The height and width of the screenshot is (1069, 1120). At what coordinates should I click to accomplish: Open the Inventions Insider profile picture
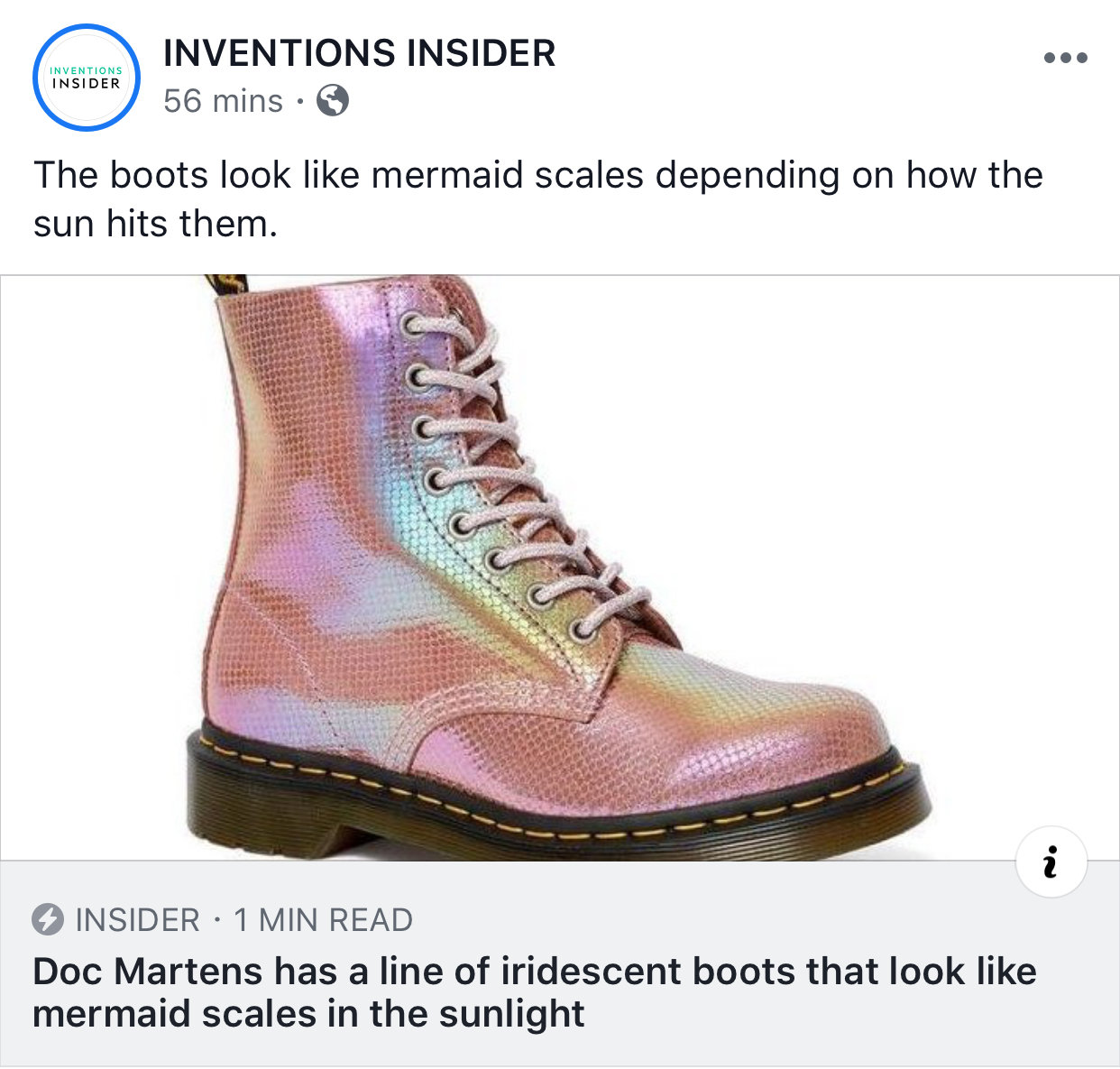[87, 78]
